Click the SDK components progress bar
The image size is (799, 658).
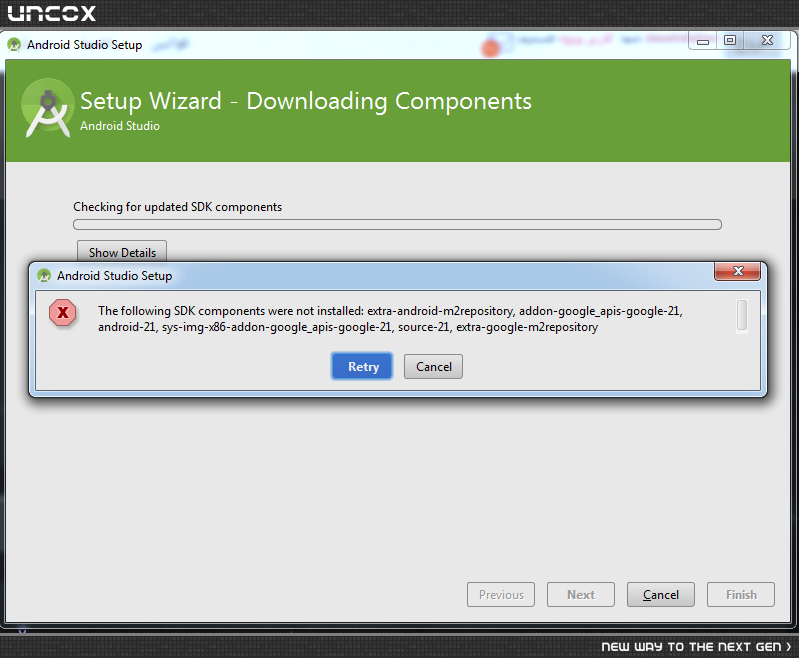[x=397, y=225]
